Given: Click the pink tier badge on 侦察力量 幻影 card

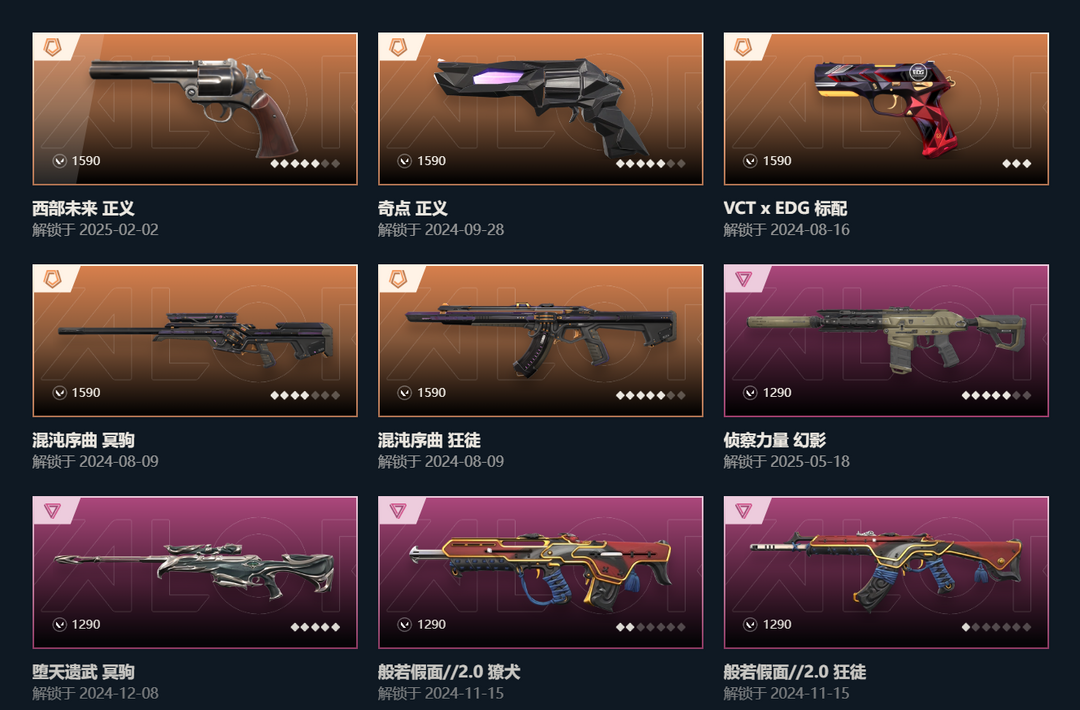Looking at the screenshot, I should [744, 278].
